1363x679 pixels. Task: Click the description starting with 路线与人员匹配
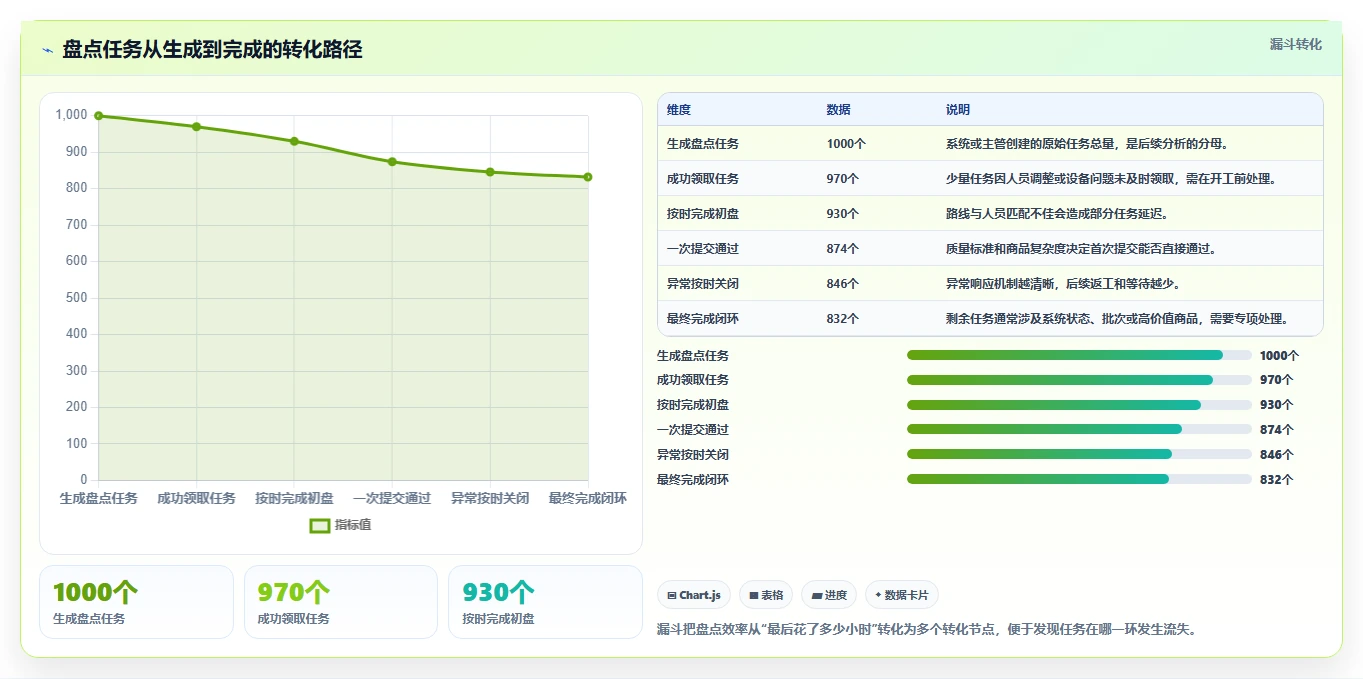1057,214
